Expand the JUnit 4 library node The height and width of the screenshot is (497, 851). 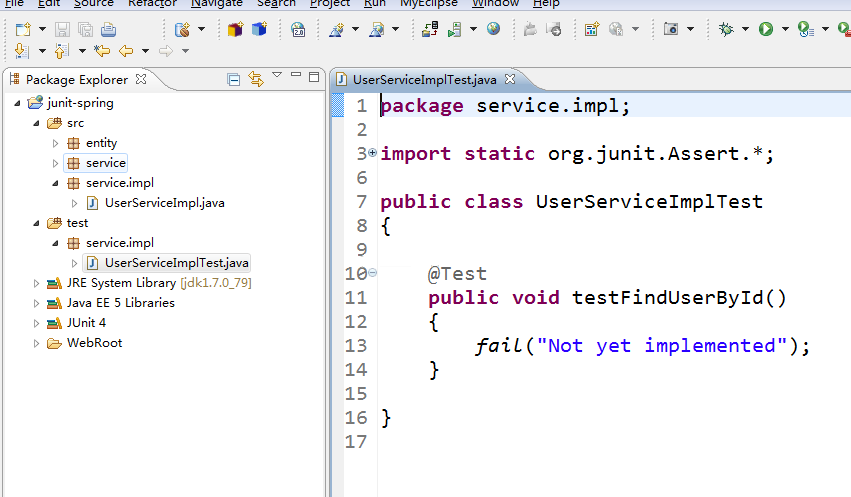(36, 323)
